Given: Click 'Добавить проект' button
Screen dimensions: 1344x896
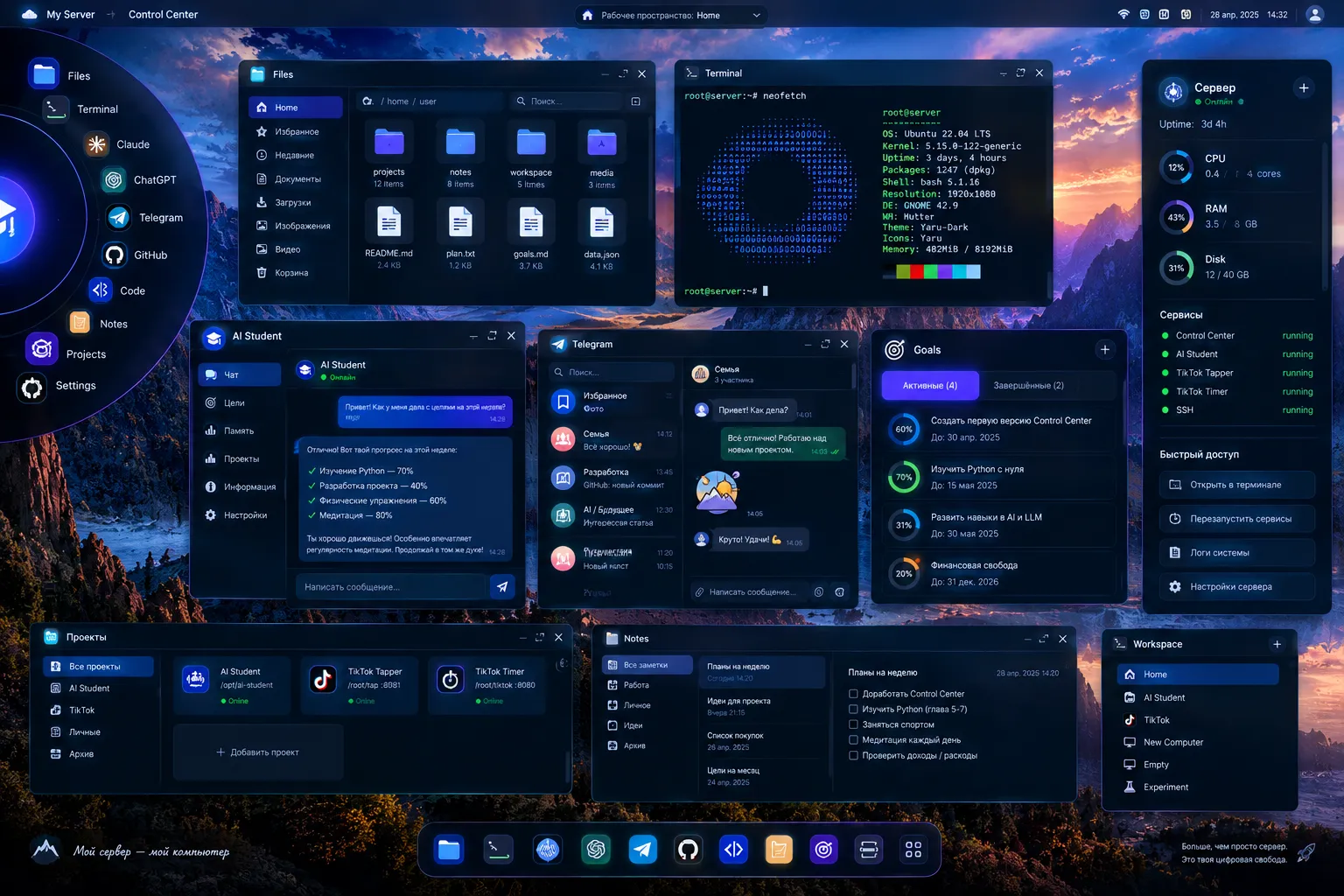Looking at the screenshot, I should (x=258, y=752).
